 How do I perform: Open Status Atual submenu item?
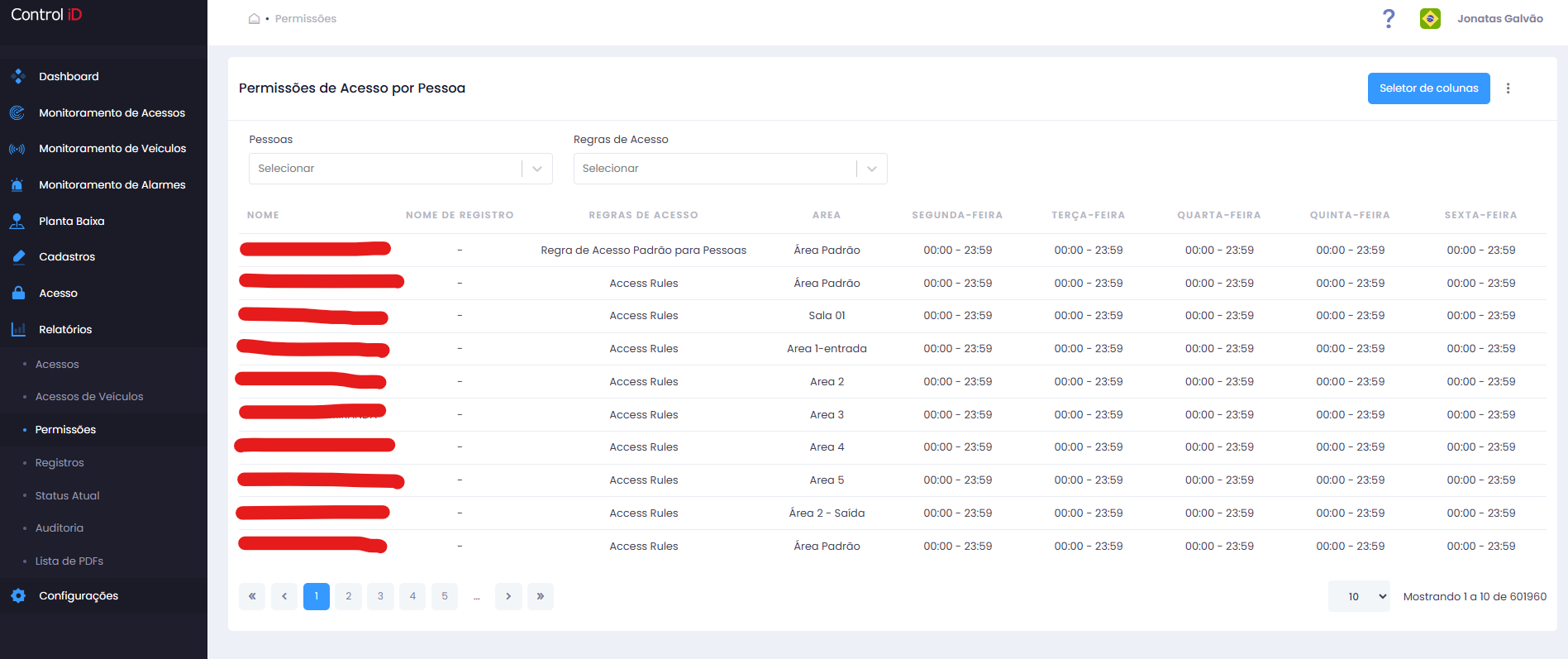point(67,495)
